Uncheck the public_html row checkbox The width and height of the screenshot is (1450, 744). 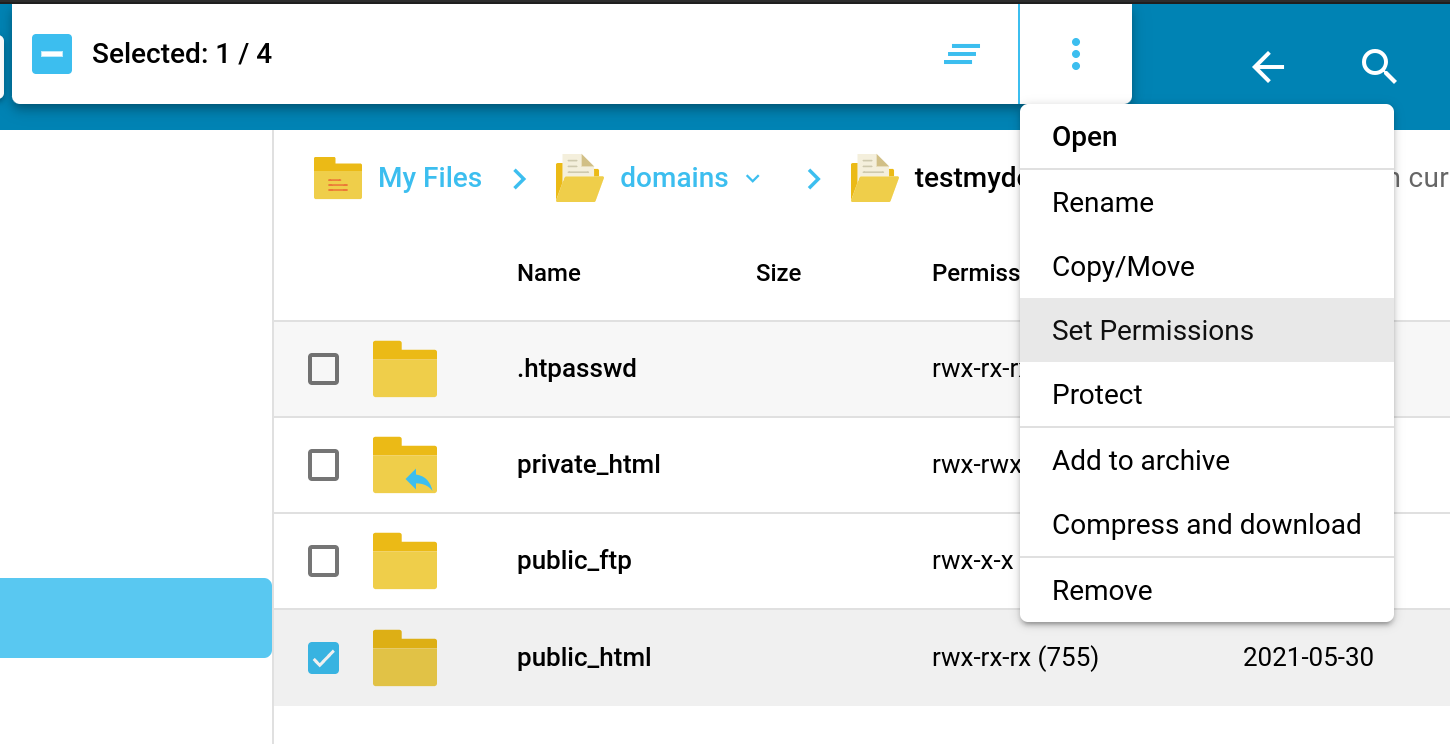[323, 657]
